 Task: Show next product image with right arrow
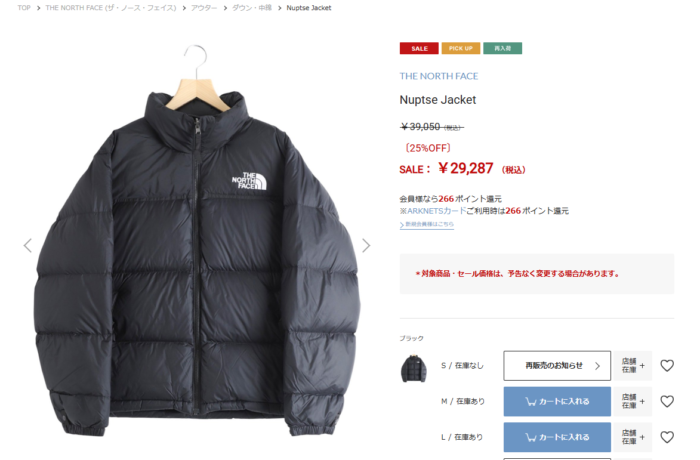click(366, 245)
